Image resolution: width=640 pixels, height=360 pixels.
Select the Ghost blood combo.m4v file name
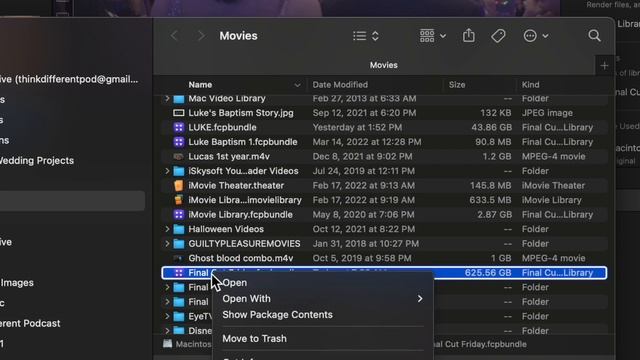241,258
